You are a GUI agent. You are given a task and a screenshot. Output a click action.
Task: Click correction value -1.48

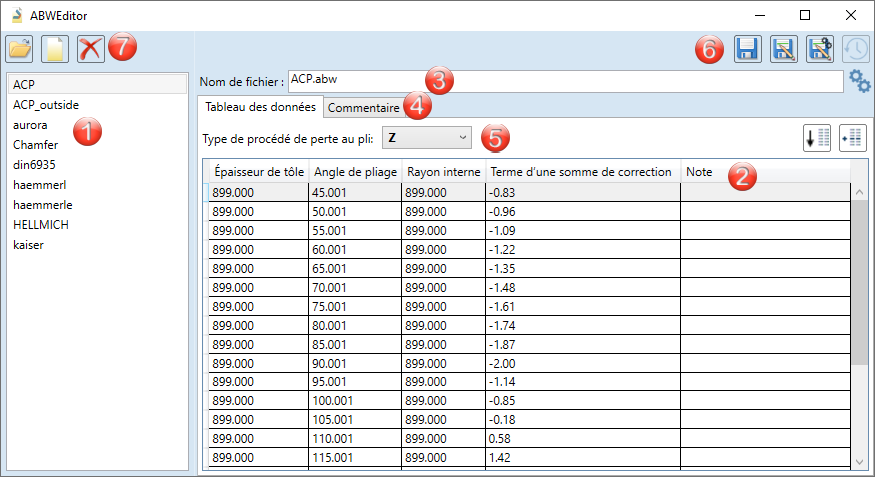tap(583, 287)
